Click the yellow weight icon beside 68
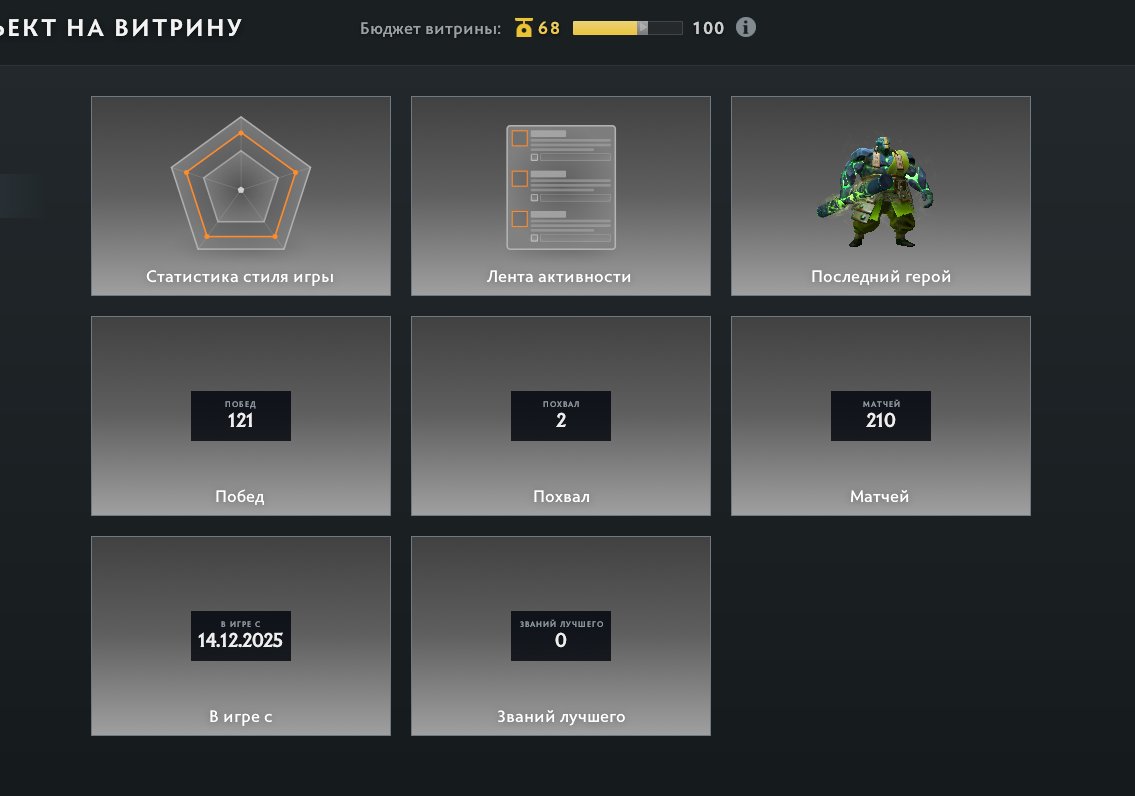Image resolution: width=1135 pixels, height=796 pixels. 524,28
